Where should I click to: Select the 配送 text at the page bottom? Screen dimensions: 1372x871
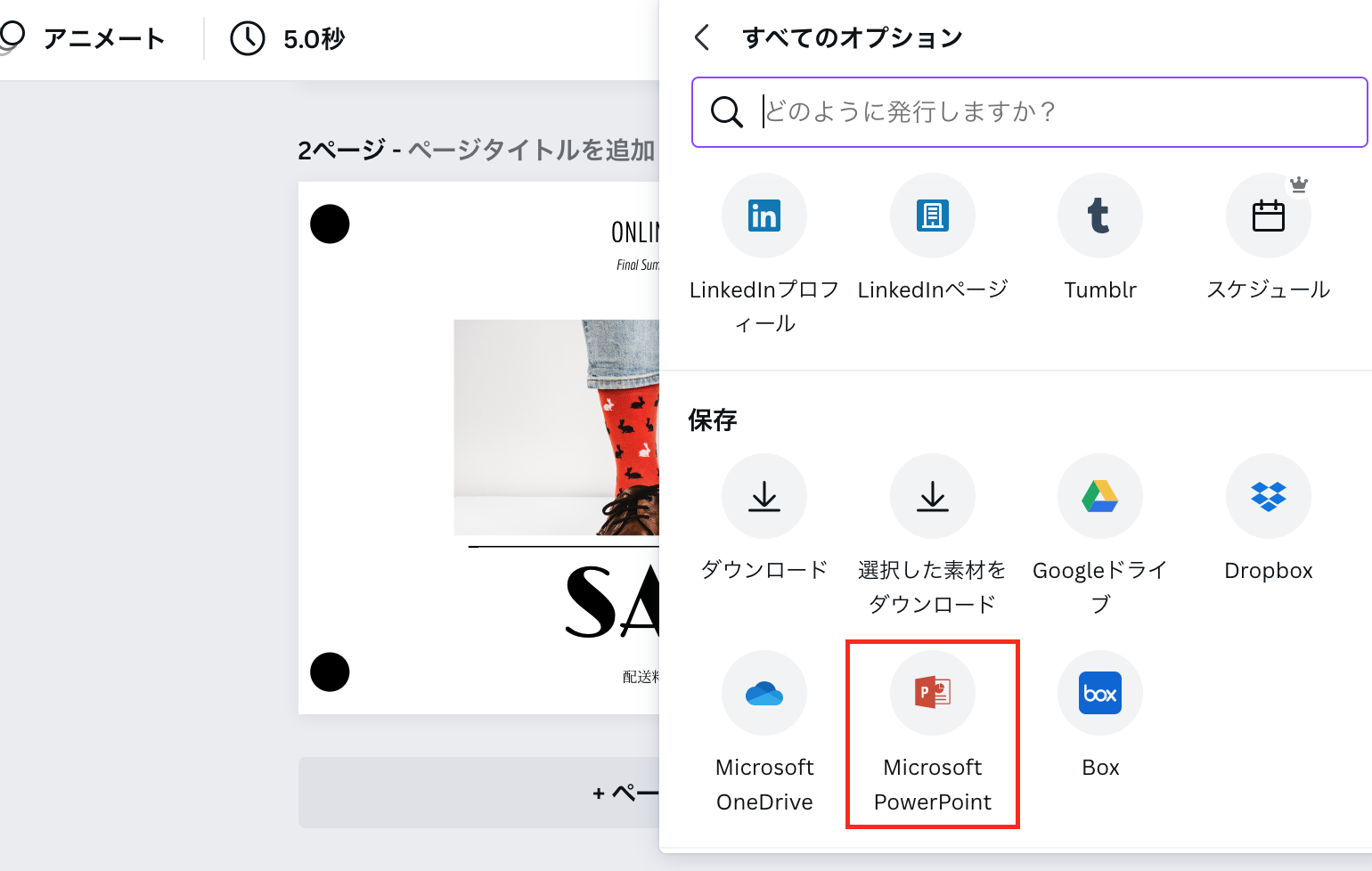click(x=641, y=677)
